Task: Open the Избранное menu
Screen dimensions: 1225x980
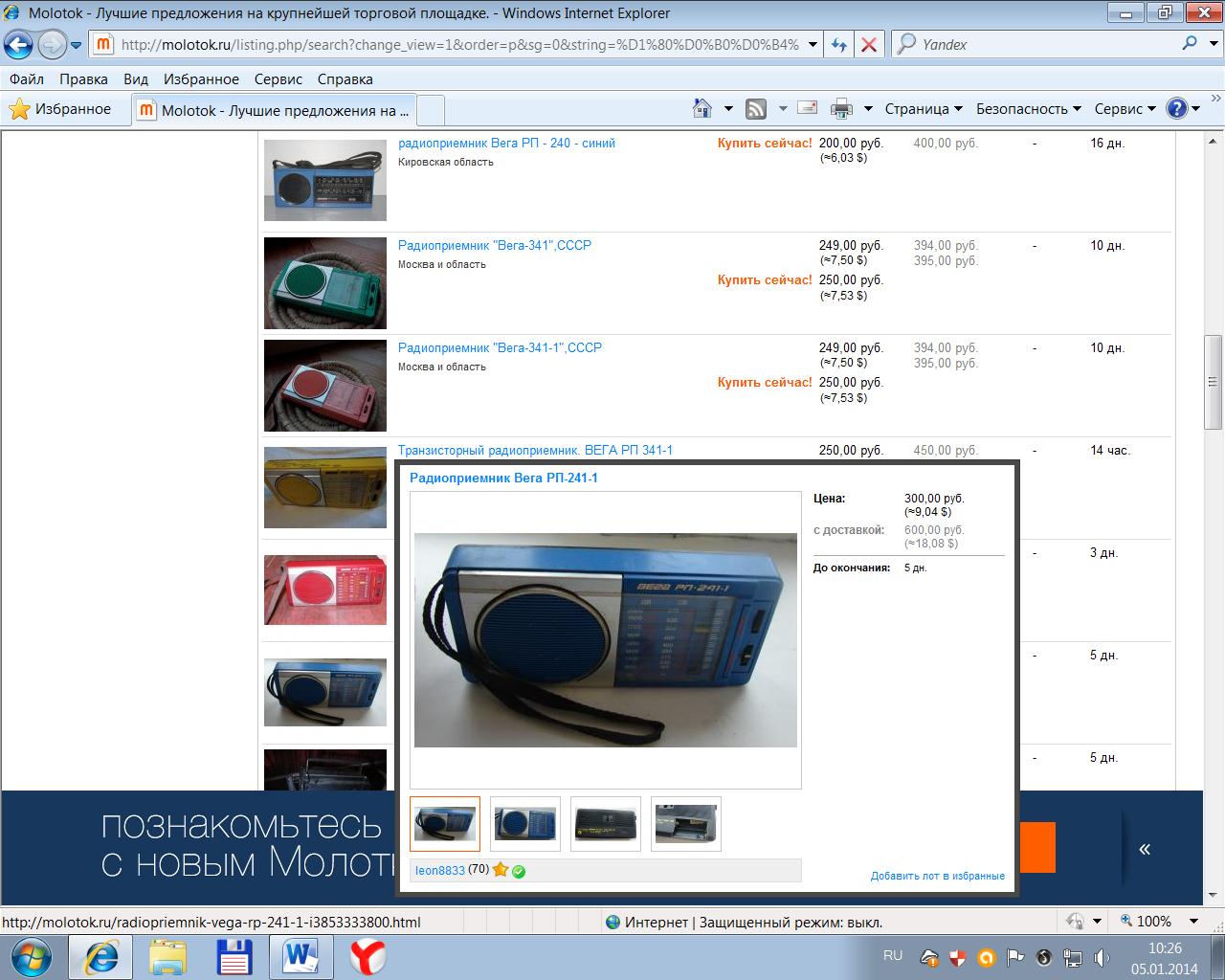Action: [201, 79]
